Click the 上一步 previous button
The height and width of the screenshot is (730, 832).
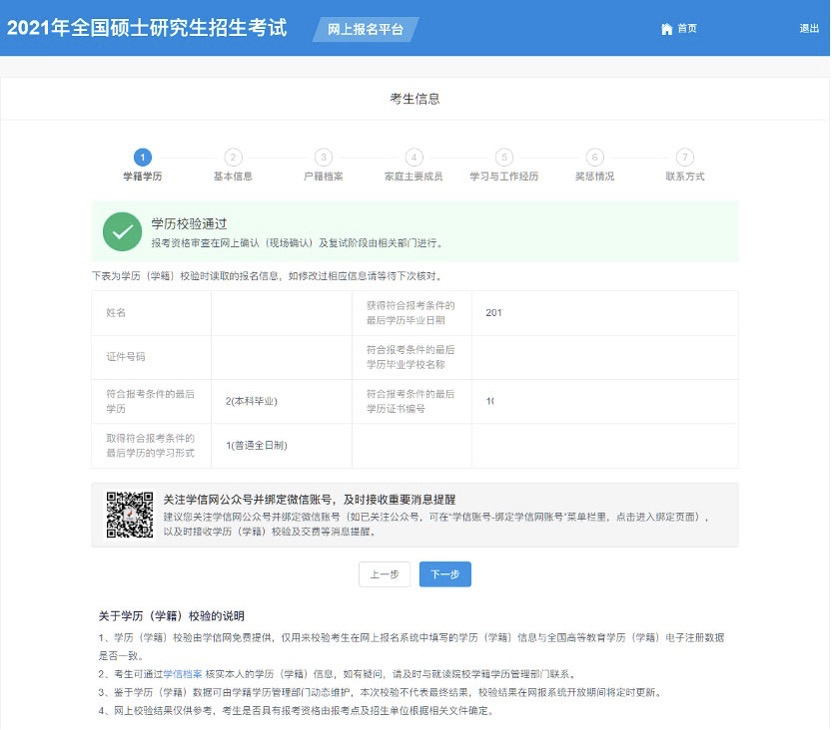click(x=385, y=574)
